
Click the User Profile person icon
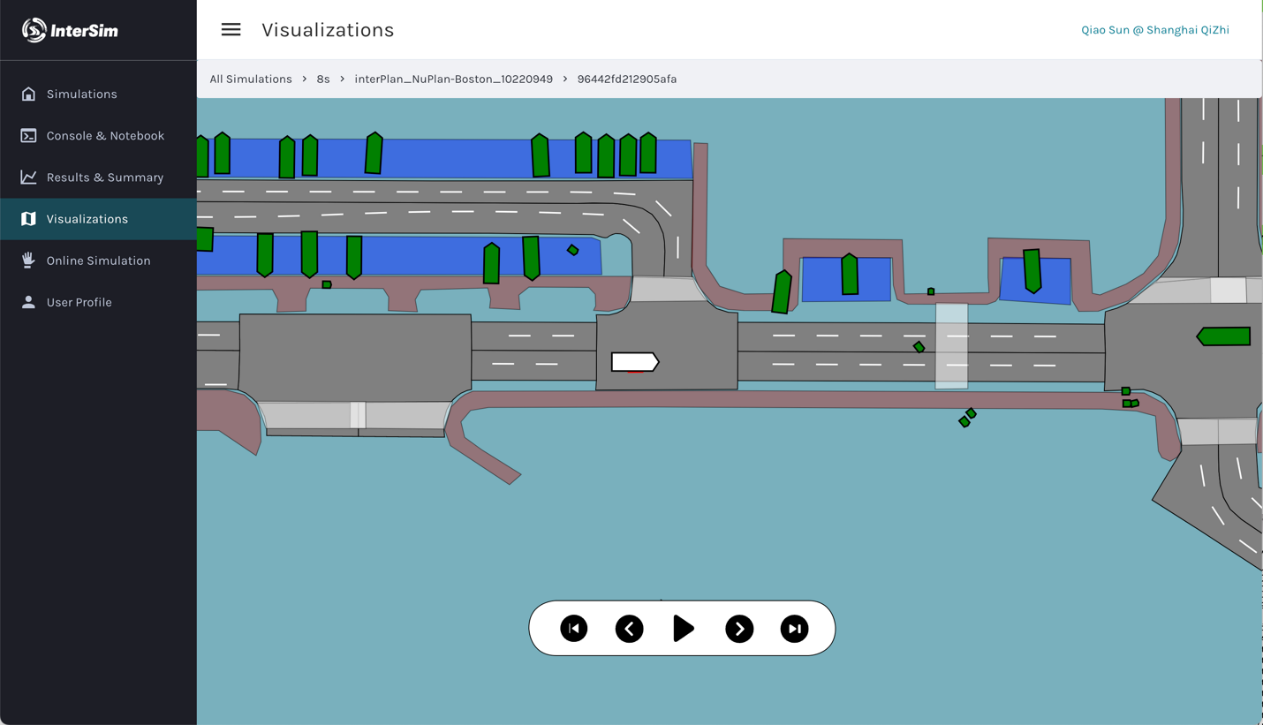[x=28, y=302]
